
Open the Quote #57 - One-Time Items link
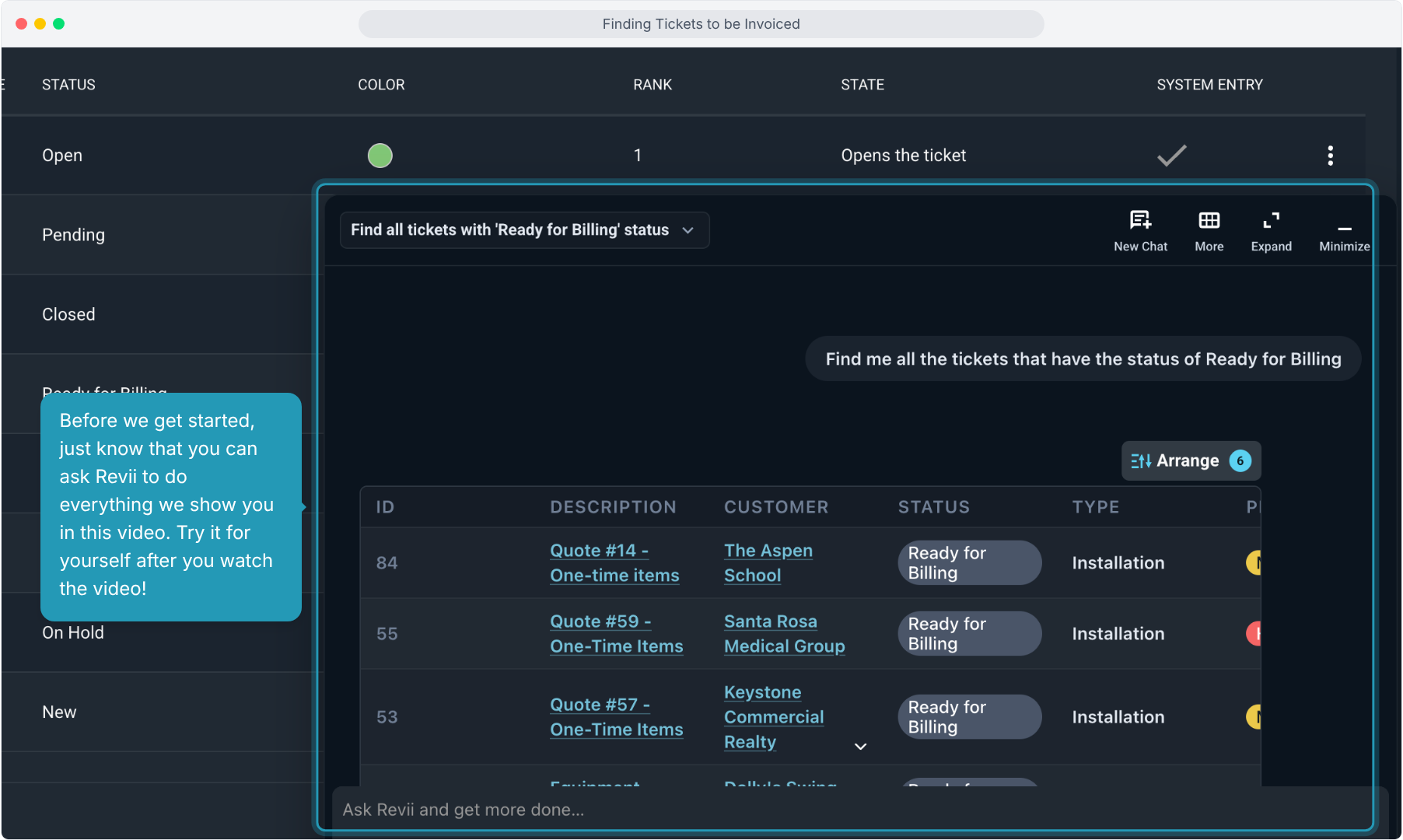[x=616, y=717]
